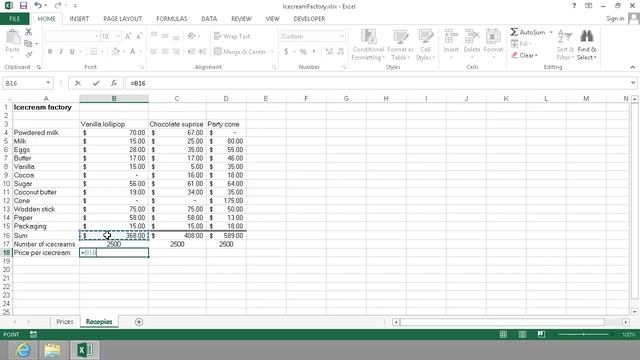Screen dimensions: 640x360
Task: Open the undo history dropdown arrow
Action: [x=45, y=6]
